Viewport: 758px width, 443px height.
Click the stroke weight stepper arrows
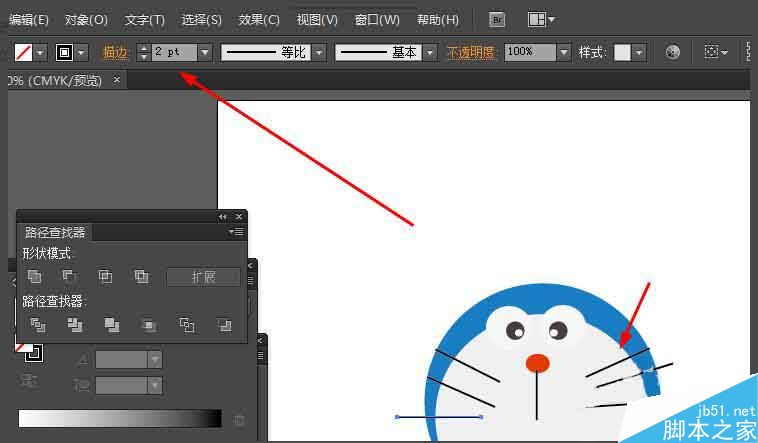[x=144, y=52]
